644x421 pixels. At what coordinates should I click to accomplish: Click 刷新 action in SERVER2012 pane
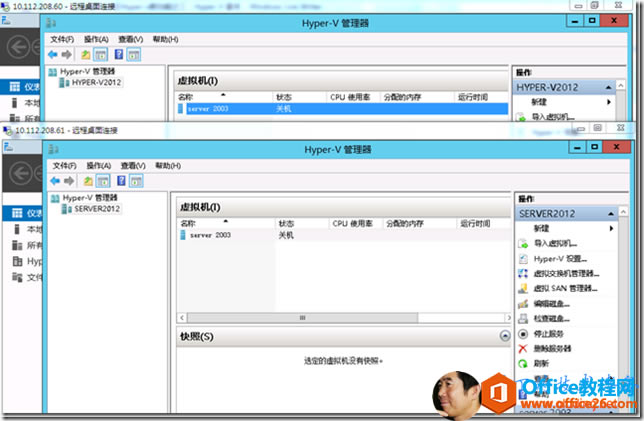coord(534,363)
